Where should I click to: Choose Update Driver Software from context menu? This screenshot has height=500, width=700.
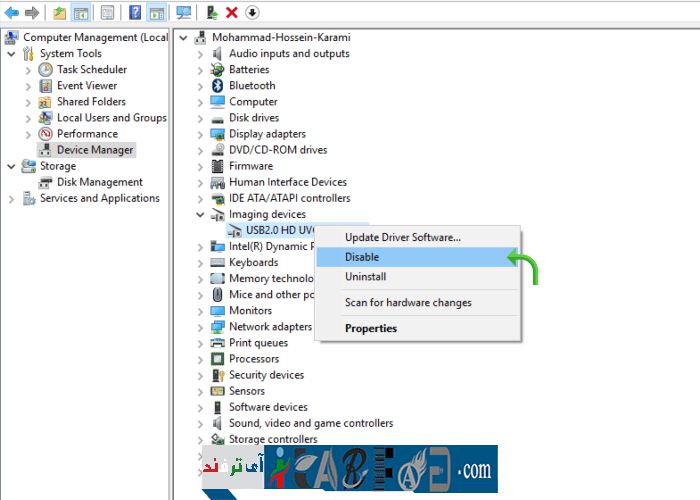click(x=402, y=237)
